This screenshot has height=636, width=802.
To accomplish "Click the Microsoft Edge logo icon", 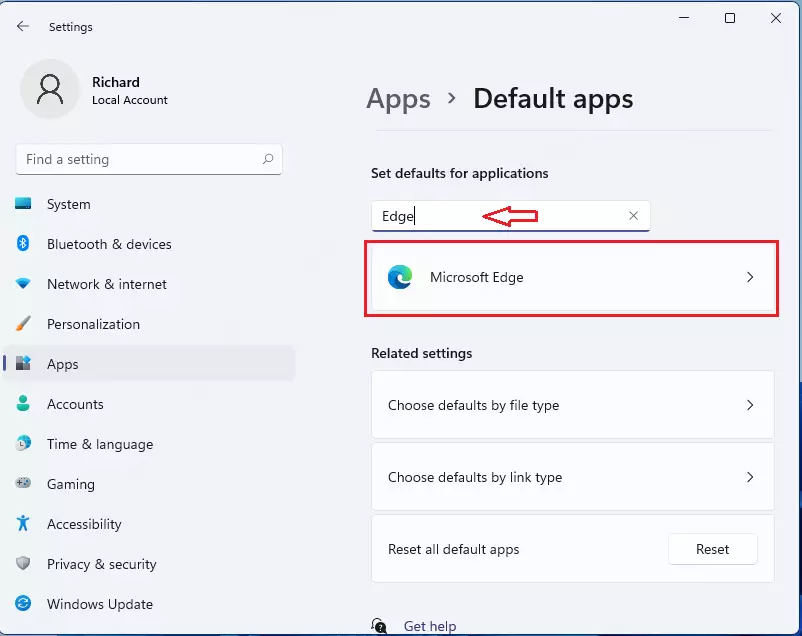I will pos(400,277).
